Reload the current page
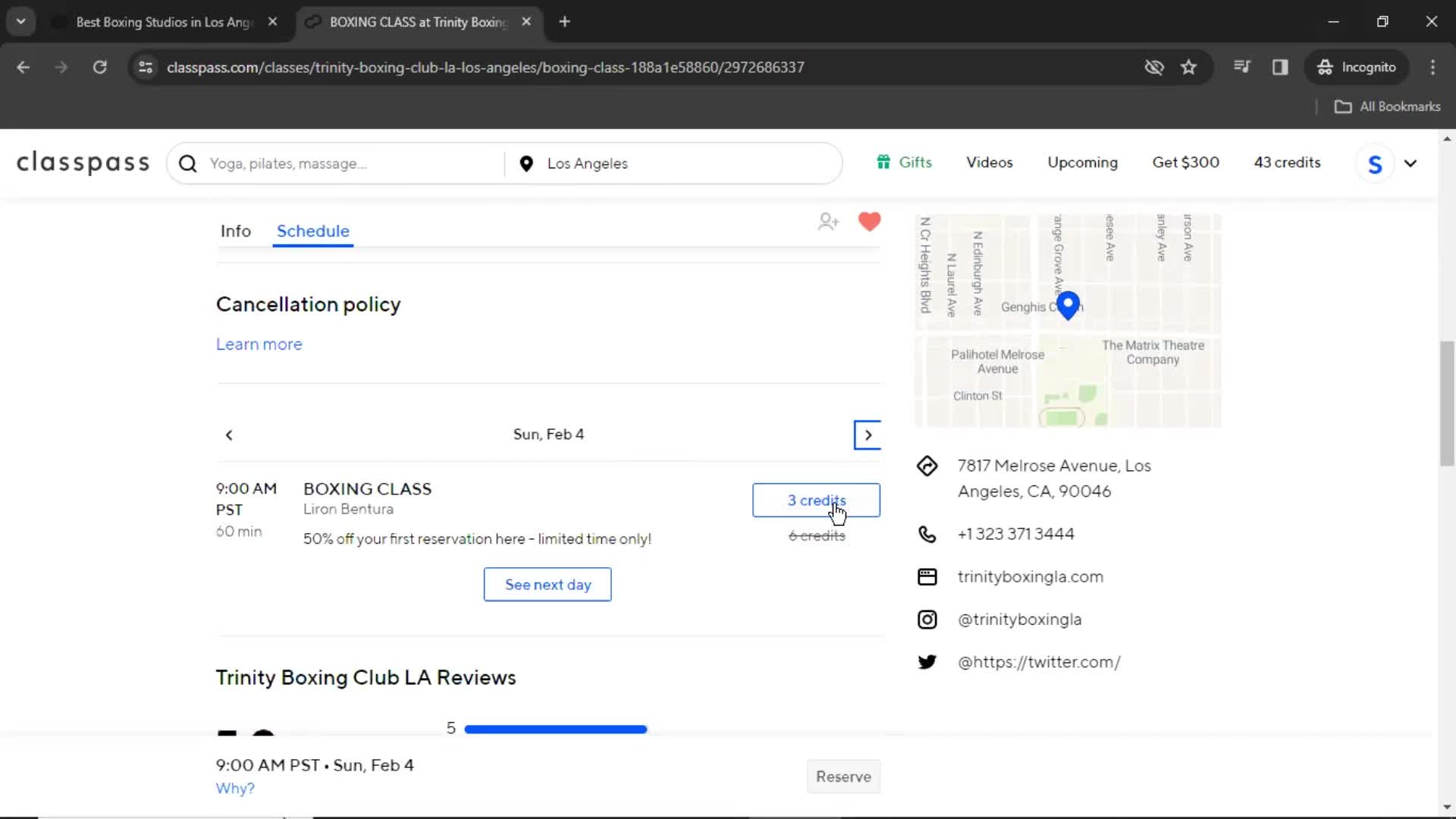 pyautogui.click(x=99, y=67)
